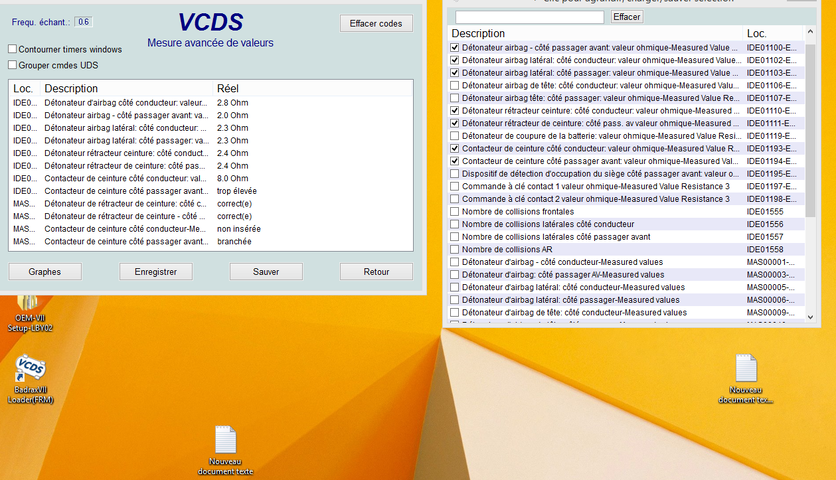
Task: Select row with value non insérée
Action: click(x=211, y=229)
